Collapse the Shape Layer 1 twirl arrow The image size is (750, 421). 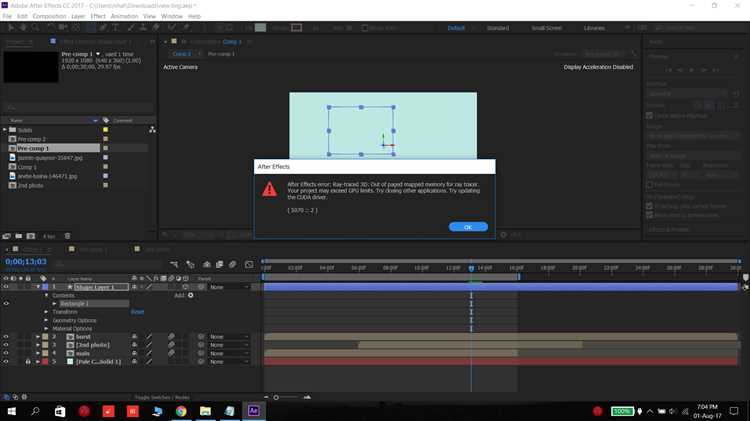tap(38, 287)
